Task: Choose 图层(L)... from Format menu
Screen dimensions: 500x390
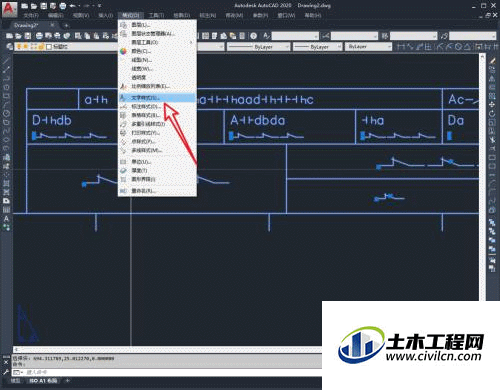Action: point(157,25)
